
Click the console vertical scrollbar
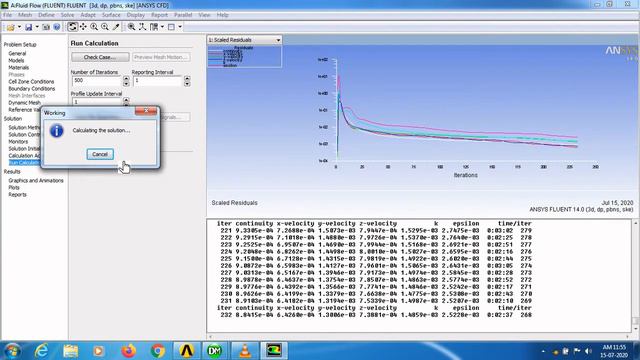(x=636, y=276)
